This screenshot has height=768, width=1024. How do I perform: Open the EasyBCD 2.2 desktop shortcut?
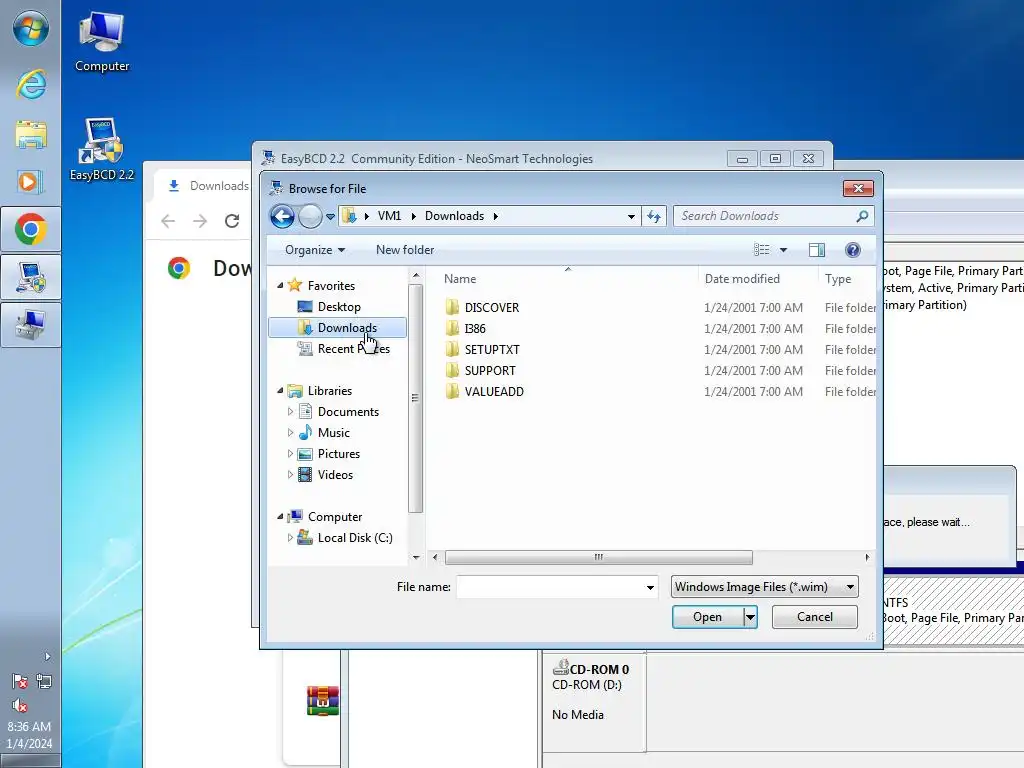coord(102,150)
